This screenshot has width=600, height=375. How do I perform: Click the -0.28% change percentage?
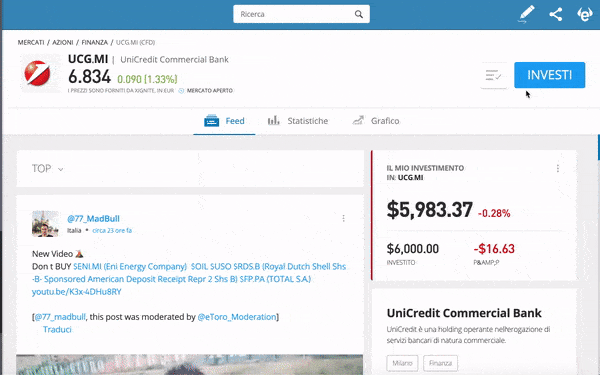click(494, 213)
